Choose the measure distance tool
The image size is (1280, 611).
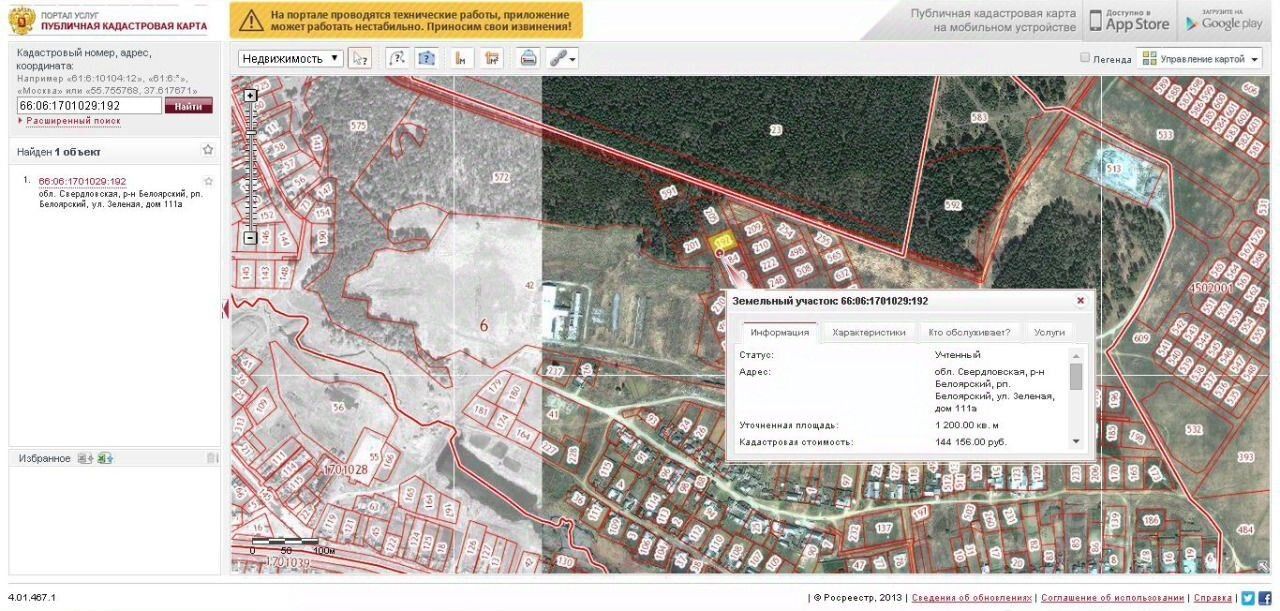tap(462, 58)
